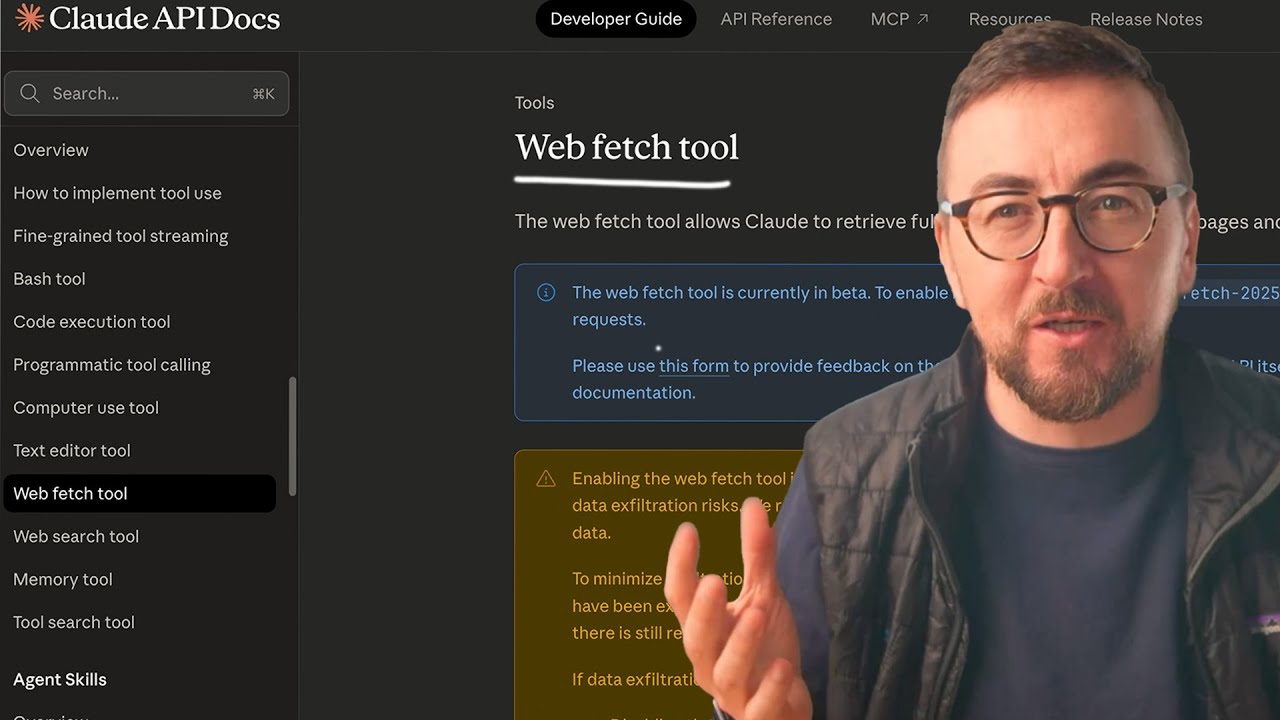This screenshot has width=1280, height=720.
Task: Select Bash tool in sidebar
Action: (49, 279)
